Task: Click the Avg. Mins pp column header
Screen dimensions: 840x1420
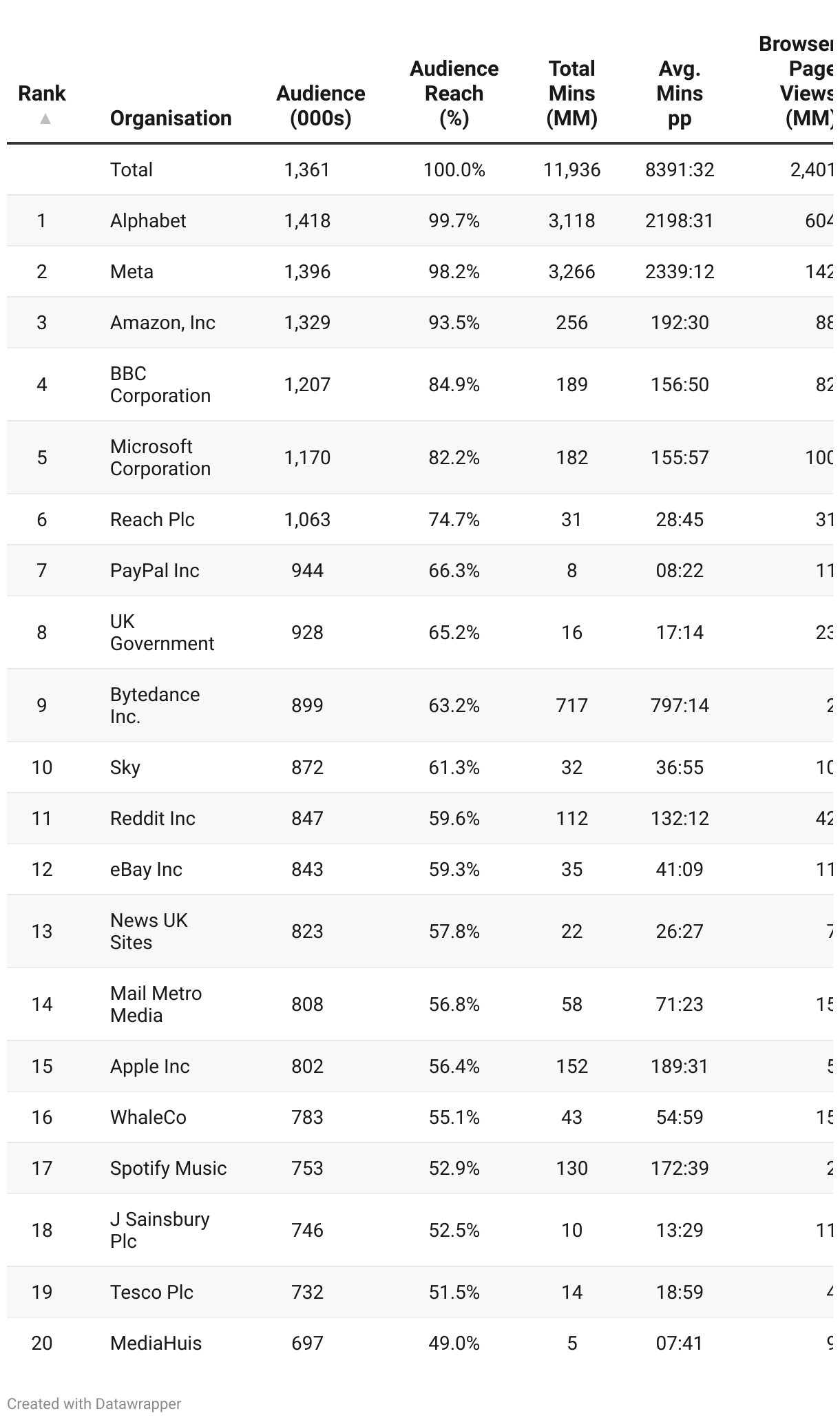Action: point(680,94)
